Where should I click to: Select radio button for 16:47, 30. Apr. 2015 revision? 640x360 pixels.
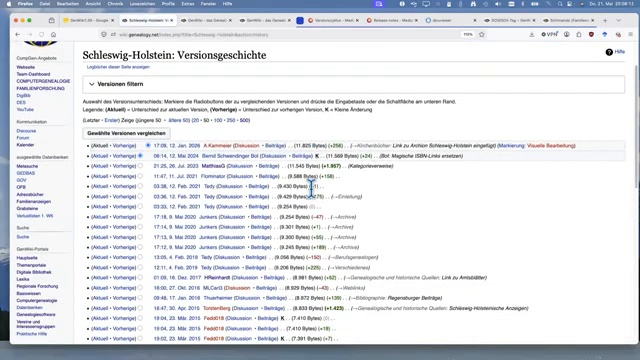(x=140, y=308)
